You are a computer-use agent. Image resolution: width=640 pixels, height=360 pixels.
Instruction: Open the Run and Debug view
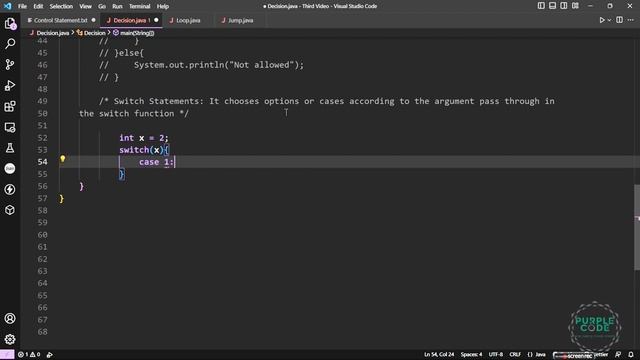[10, 85]
